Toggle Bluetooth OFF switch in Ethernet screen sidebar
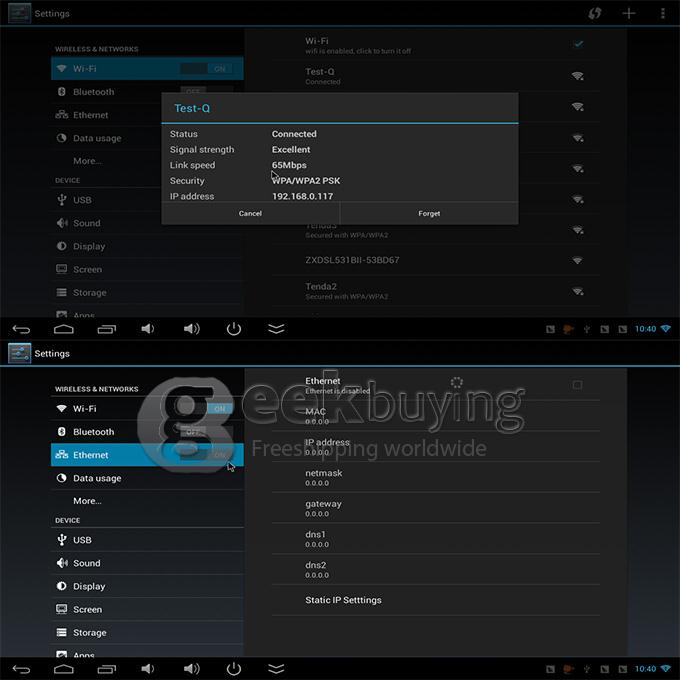The width and height of the screenshot is (680, 680). point(206,432)
